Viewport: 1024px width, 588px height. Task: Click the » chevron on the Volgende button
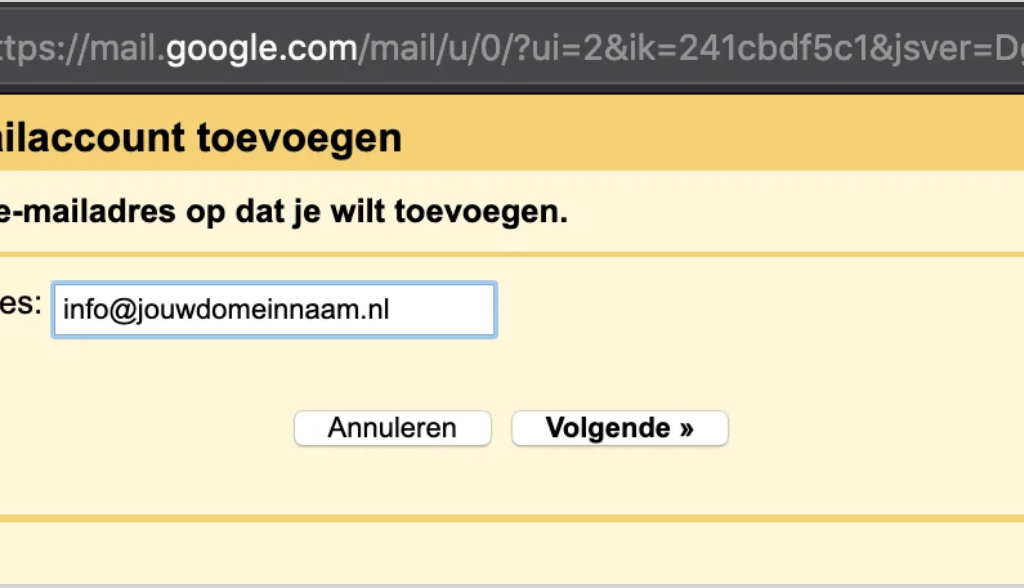[x=685, y=429]
